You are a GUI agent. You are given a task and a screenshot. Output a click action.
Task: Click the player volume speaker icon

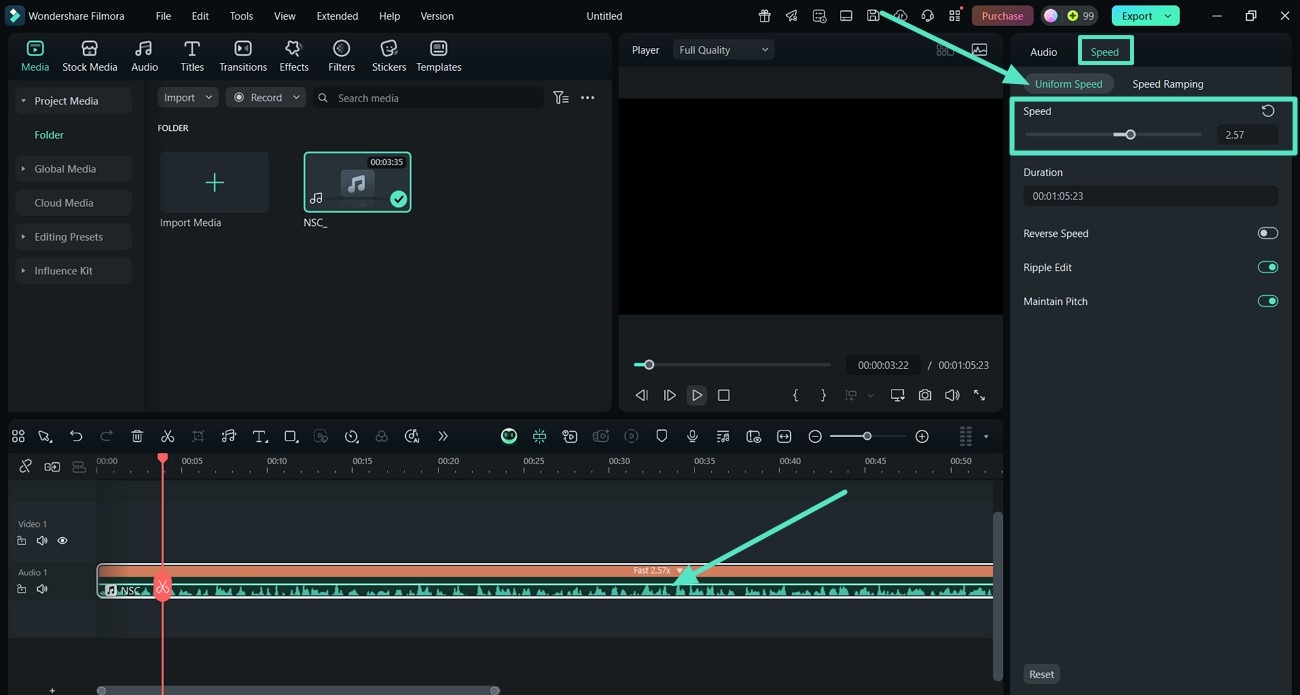[952, 395]
